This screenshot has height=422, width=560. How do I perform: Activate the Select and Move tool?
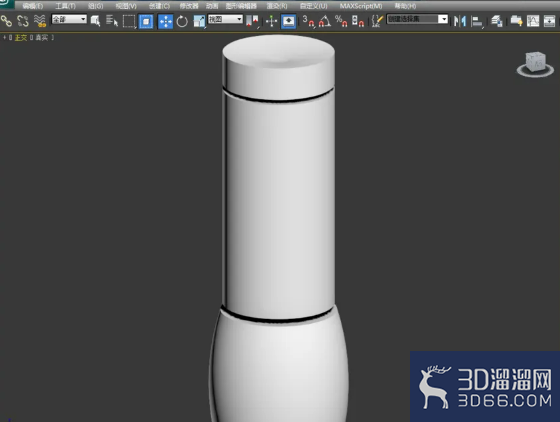point(165,21)
